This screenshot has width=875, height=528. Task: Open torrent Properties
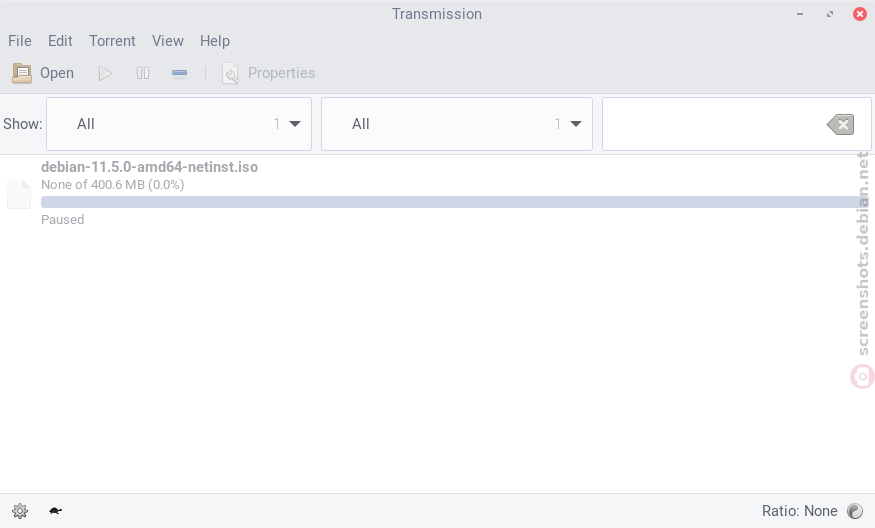[269, 73]
